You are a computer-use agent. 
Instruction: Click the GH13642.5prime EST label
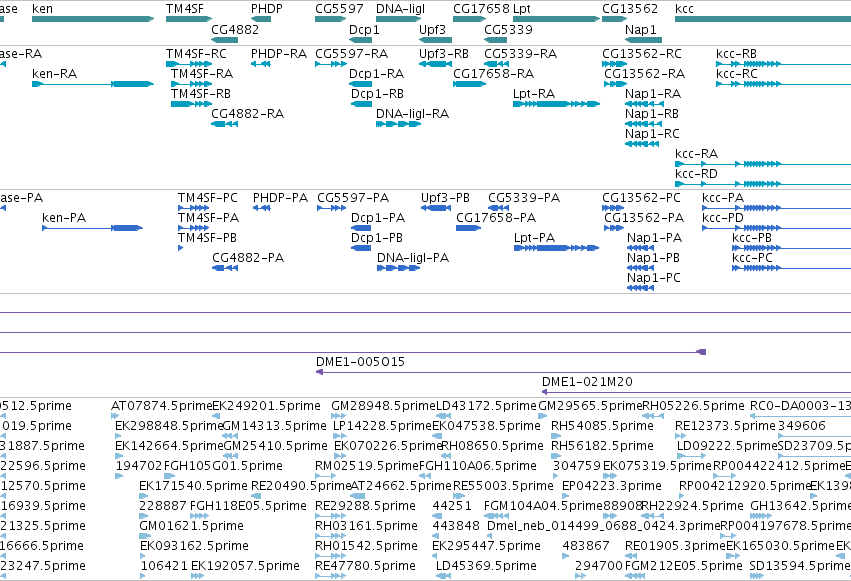click(x=801, y=506)
